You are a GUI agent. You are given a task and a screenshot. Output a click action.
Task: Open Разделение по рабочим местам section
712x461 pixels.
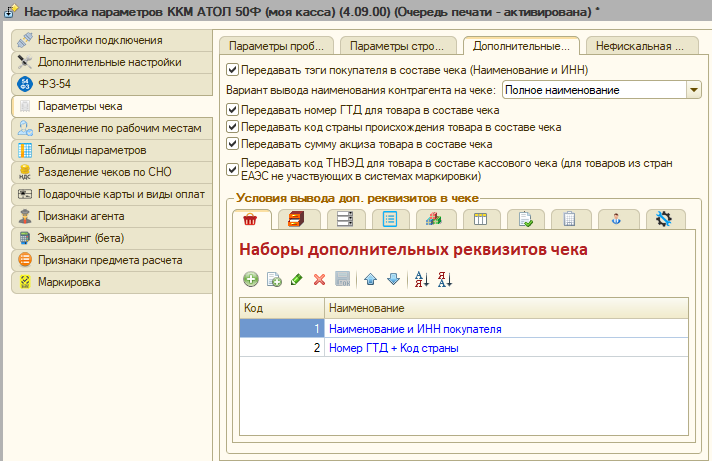112,128
